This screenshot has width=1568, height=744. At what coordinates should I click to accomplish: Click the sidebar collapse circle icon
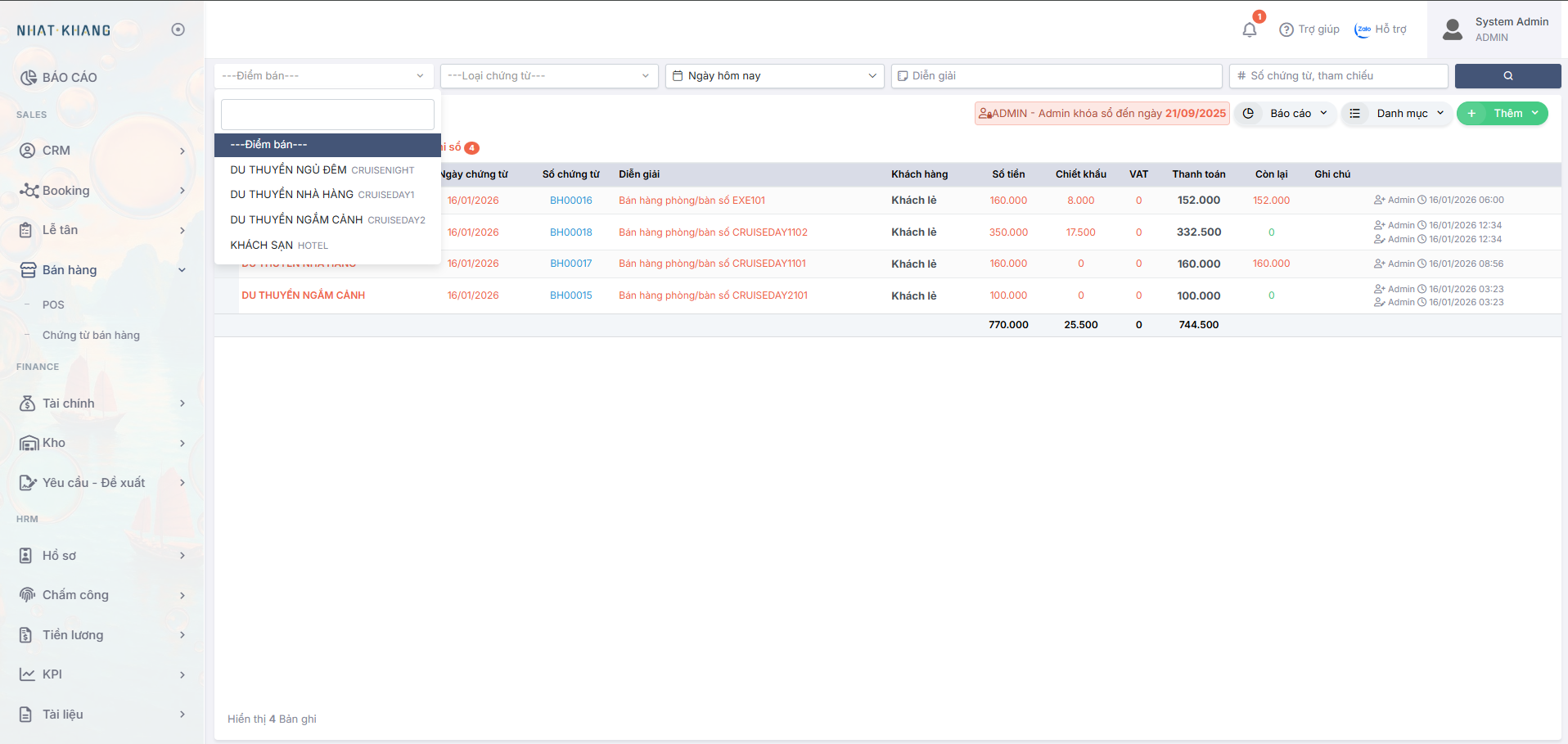178,29
